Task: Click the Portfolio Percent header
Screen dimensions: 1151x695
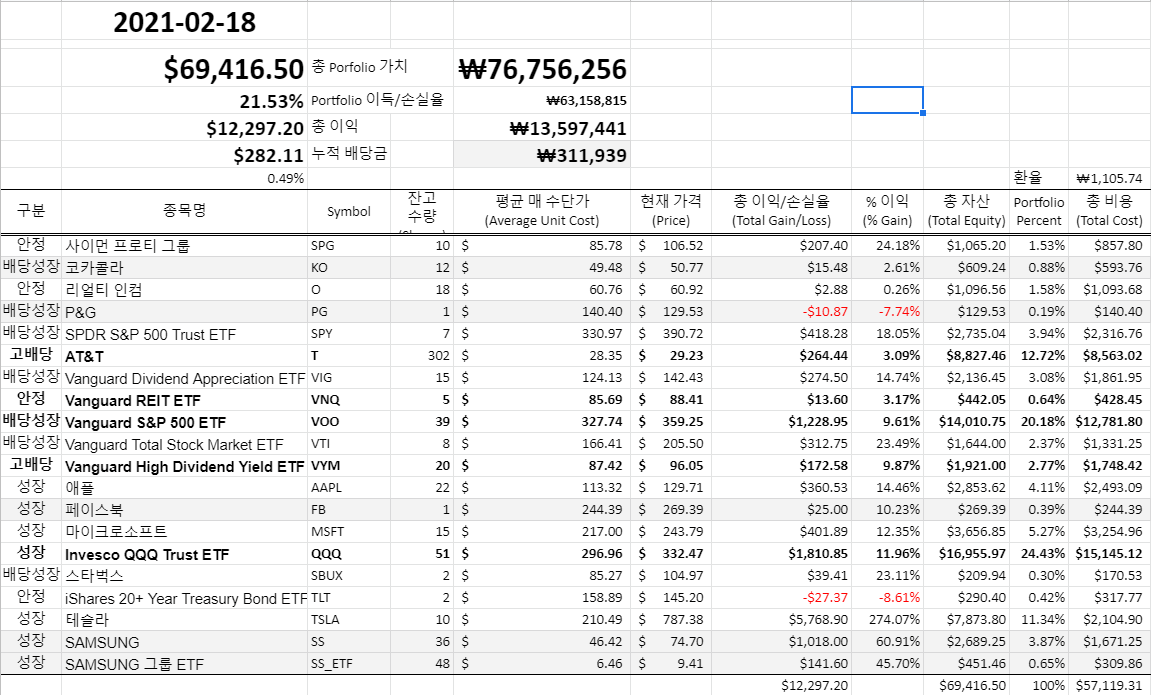Action: [1039, 211]
